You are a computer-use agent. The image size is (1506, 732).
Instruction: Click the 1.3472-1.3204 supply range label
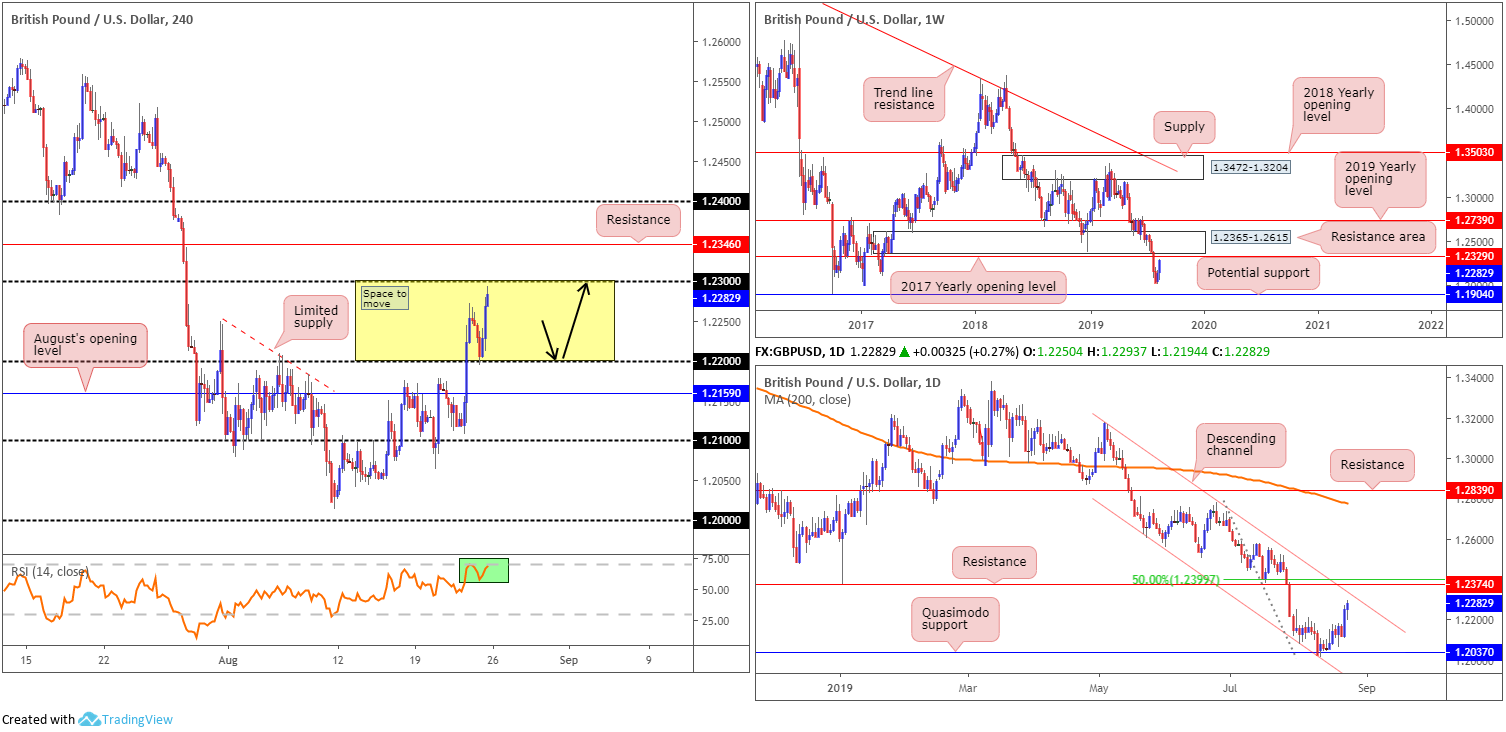(1249, 168)
